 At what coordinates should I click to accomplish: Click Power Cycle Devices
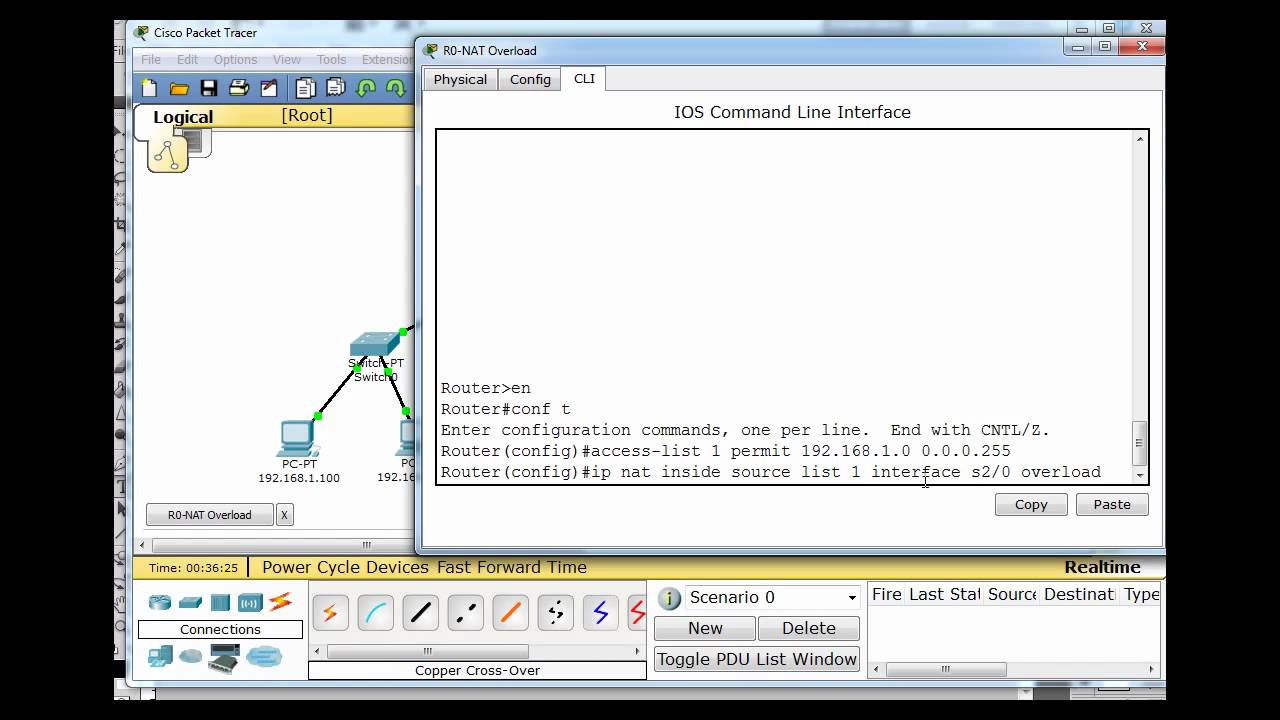tap(347, 567)
